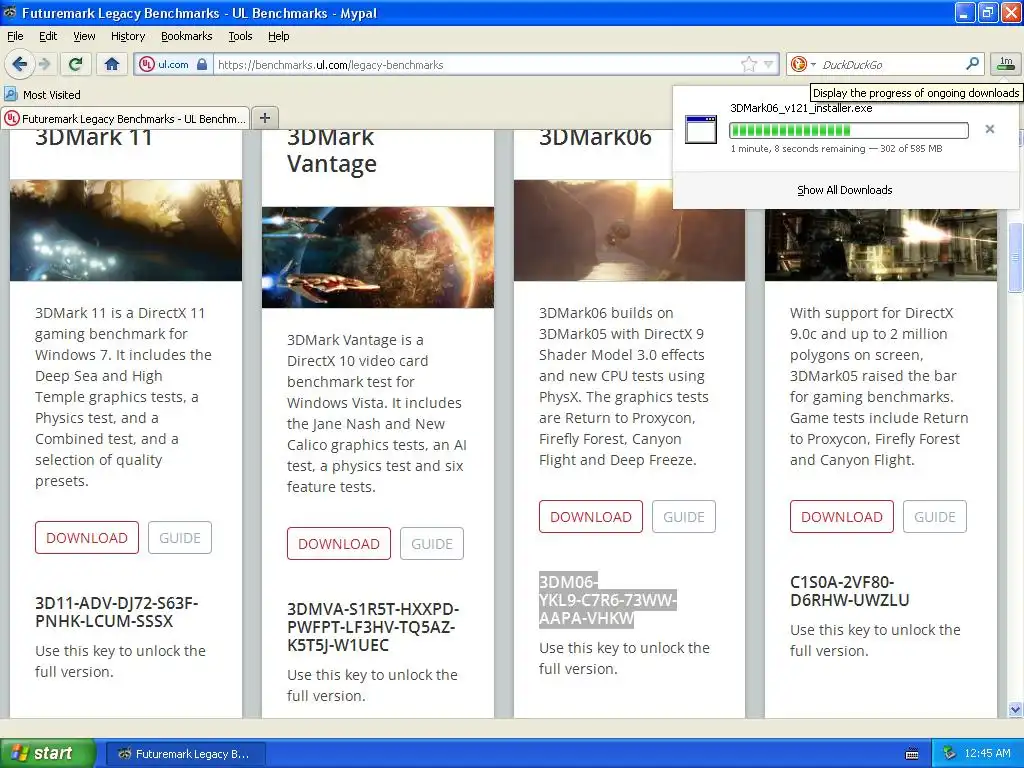
Task: Open the Windows start menu
Action: [x=48, y=753]
